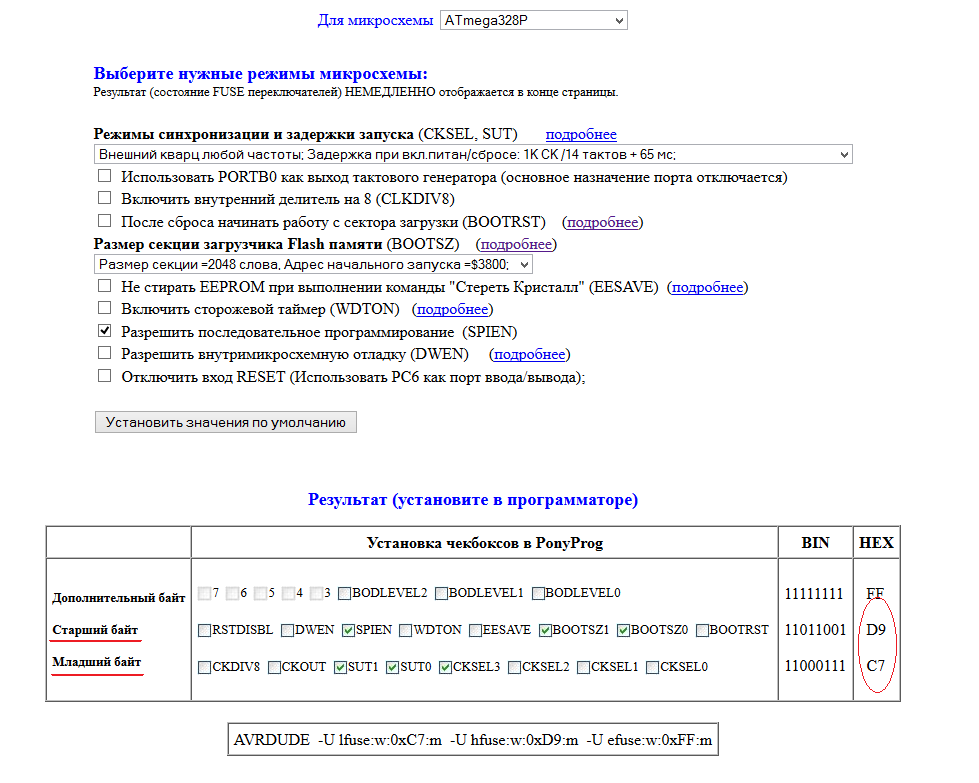Image resolution: width=979 pixels, height=783 pixels.
Task: Enable the CLKDIV8 internal divider checkbox
Action: pos(105,198)
